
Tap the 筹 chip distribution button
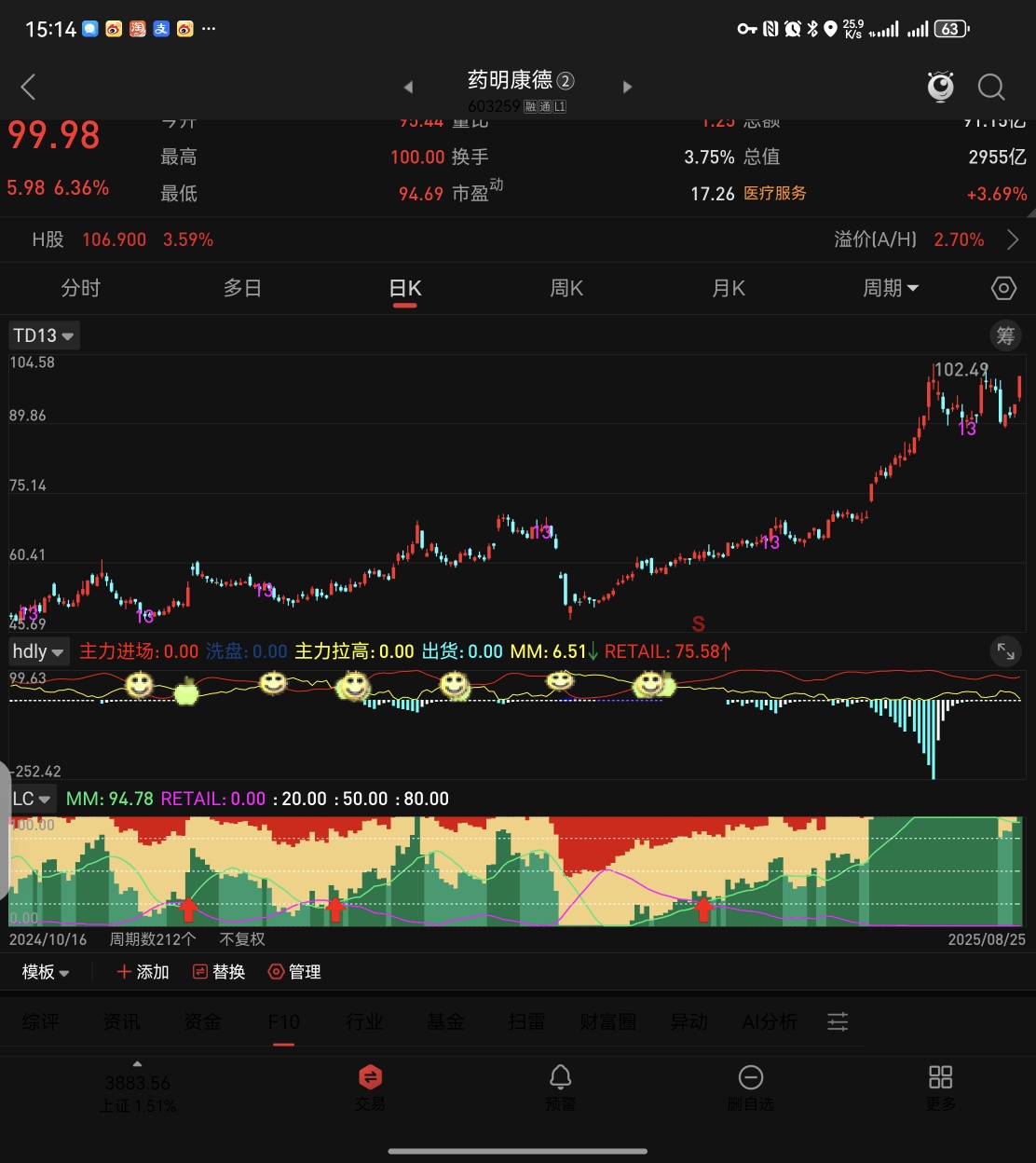(1005, 335)
